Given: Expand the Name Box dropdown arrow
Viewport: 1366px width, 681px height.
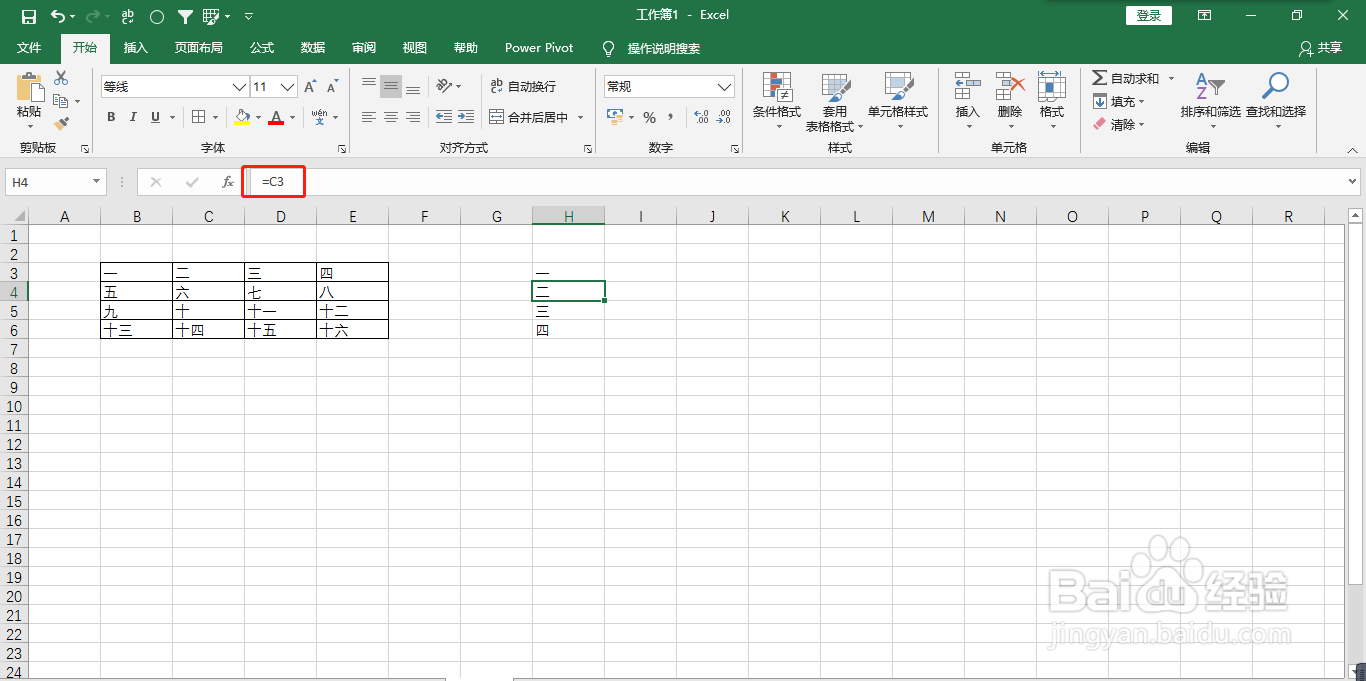Looking at the screenshot, I should [97, 182].
